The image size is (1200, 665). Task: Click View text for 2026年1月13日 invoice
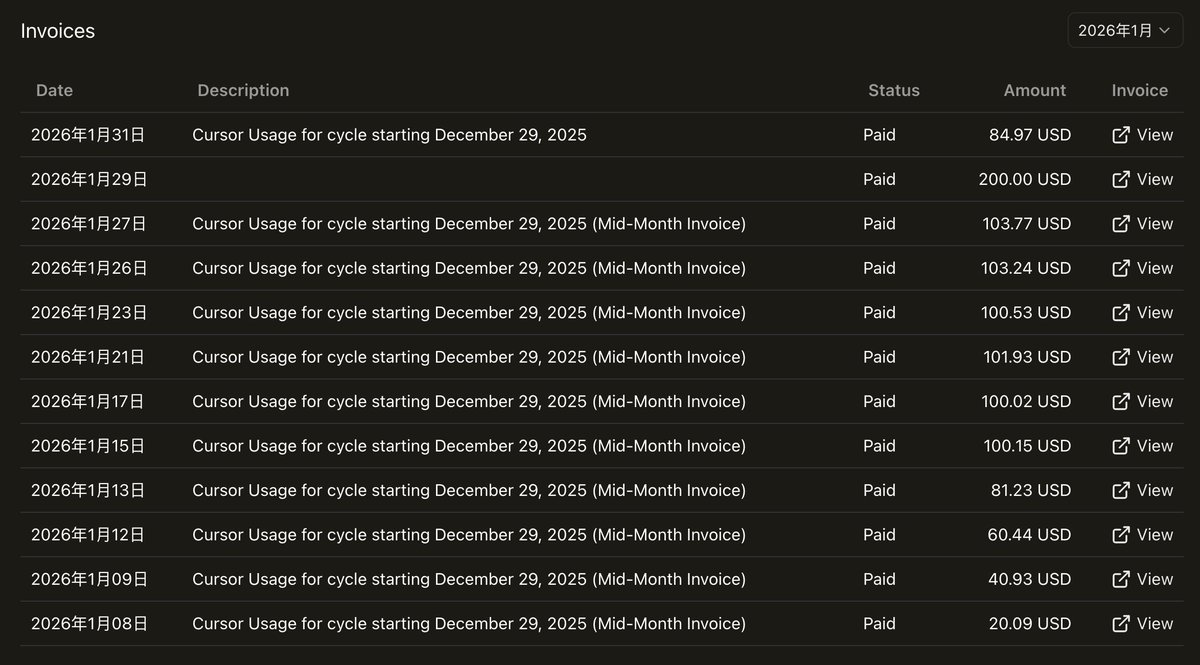coord(1155,490)
